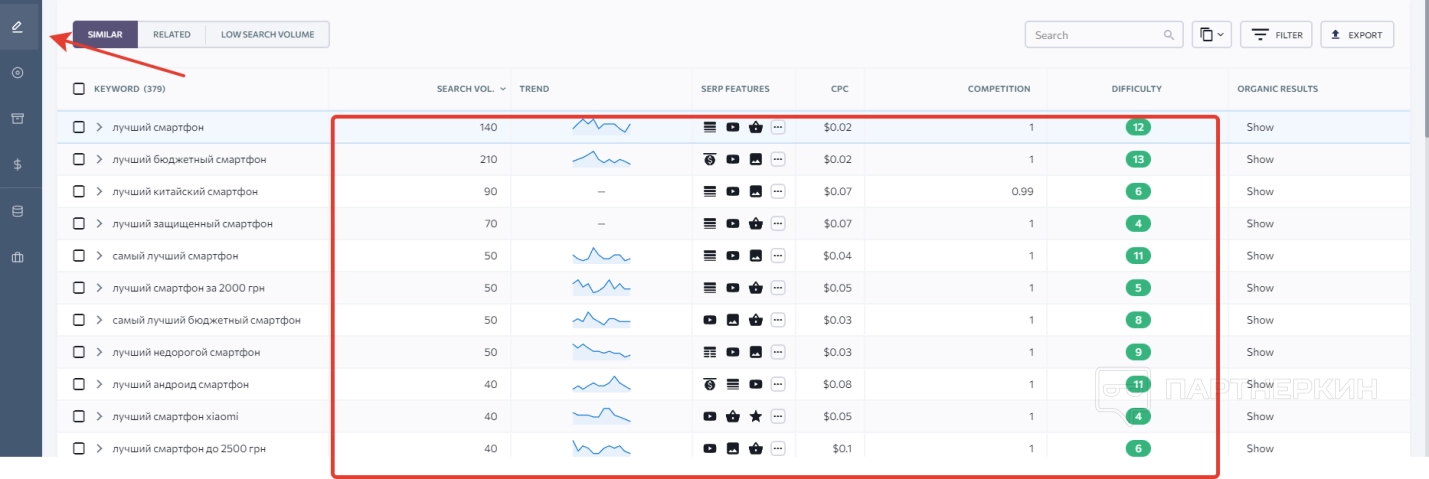Open the briefcase icon in the sidebar

pos(17,257)
